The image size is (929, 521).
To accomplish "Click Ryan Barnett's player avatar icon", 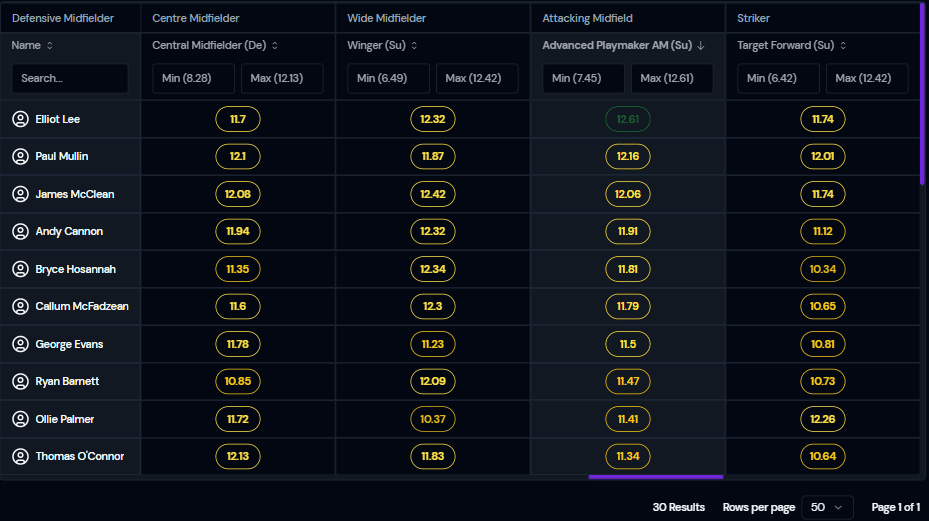I will click(x=20, y=381).
